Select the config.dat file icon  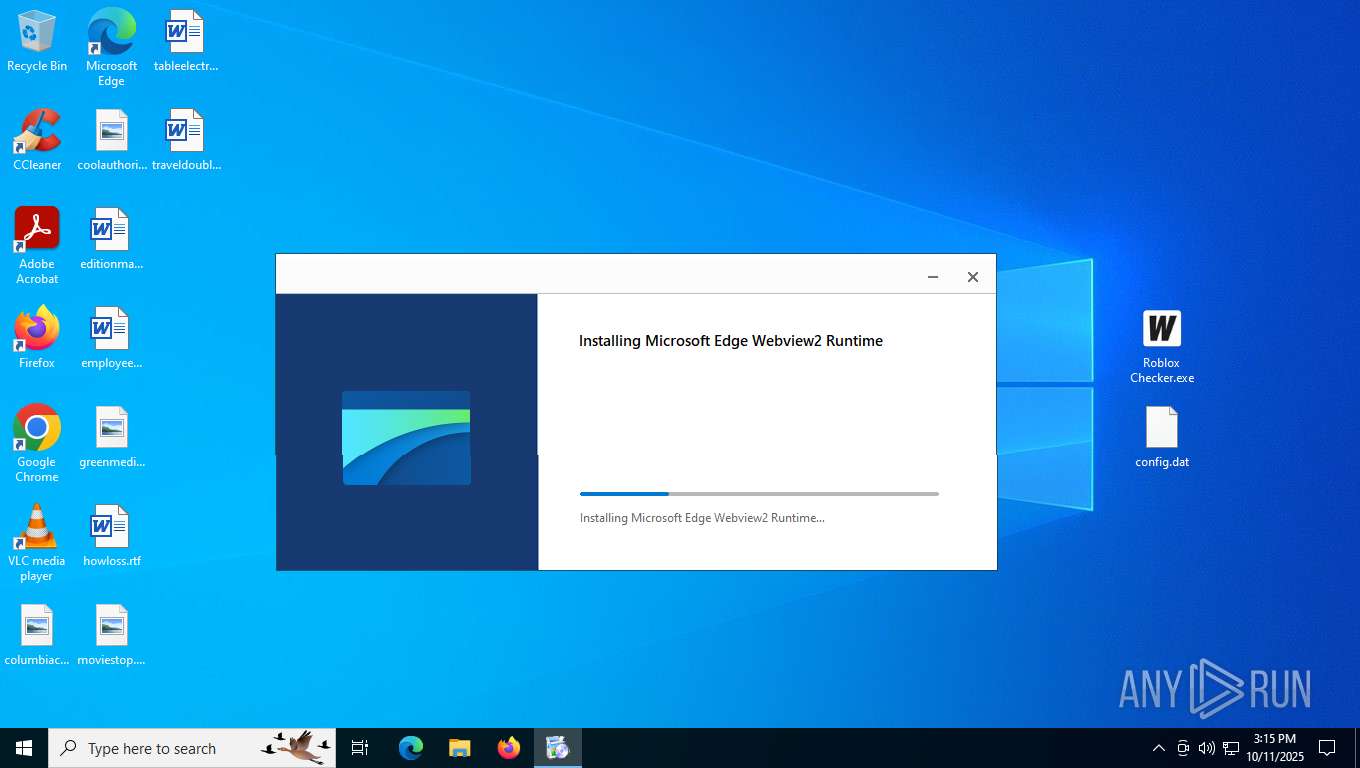tap(1162, 437)
